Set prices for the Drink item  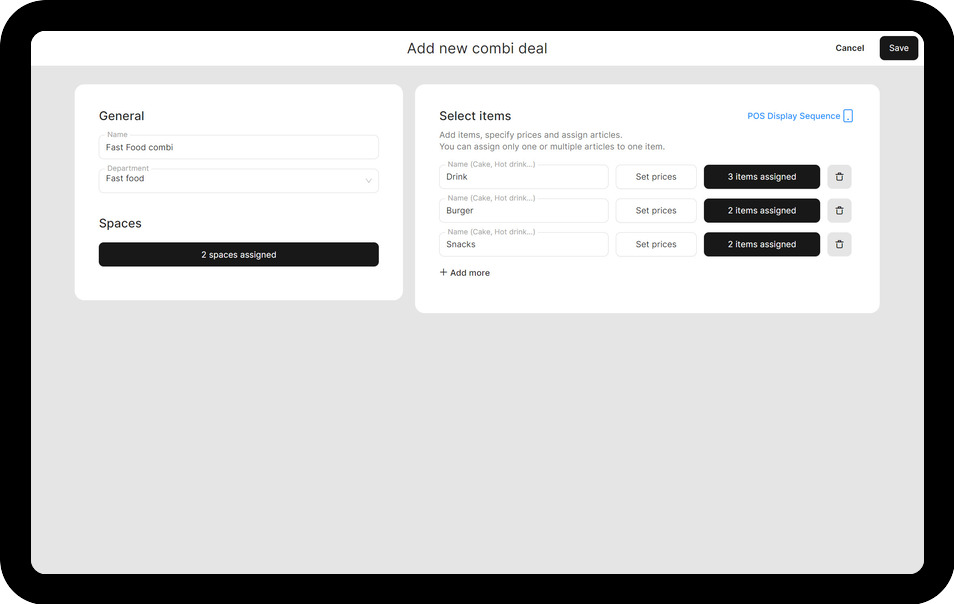pos(656,177)
